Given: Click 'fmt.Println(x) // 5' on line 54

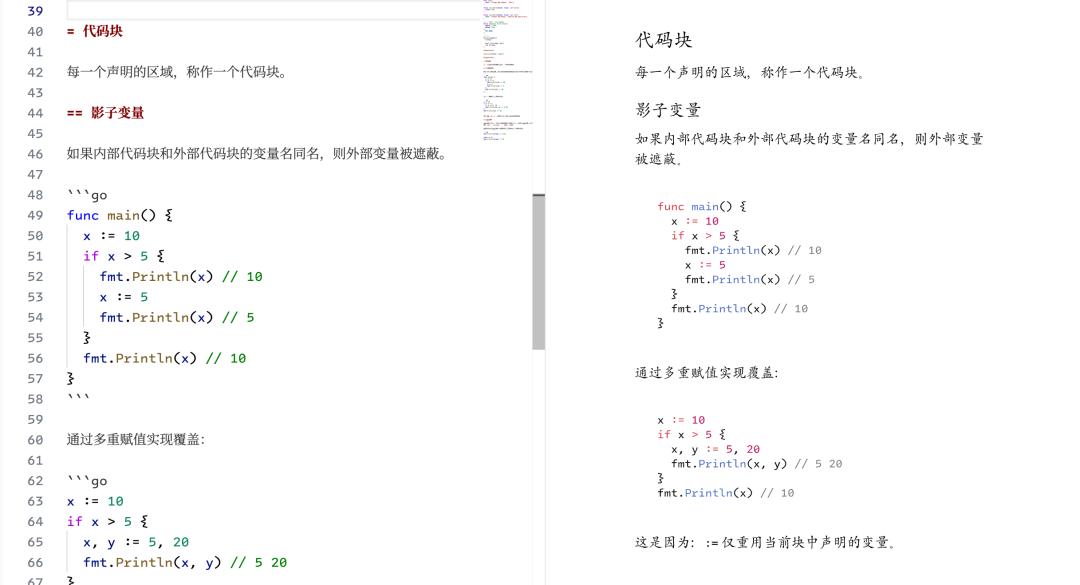Looking at the screenshot, I should 176,318.
